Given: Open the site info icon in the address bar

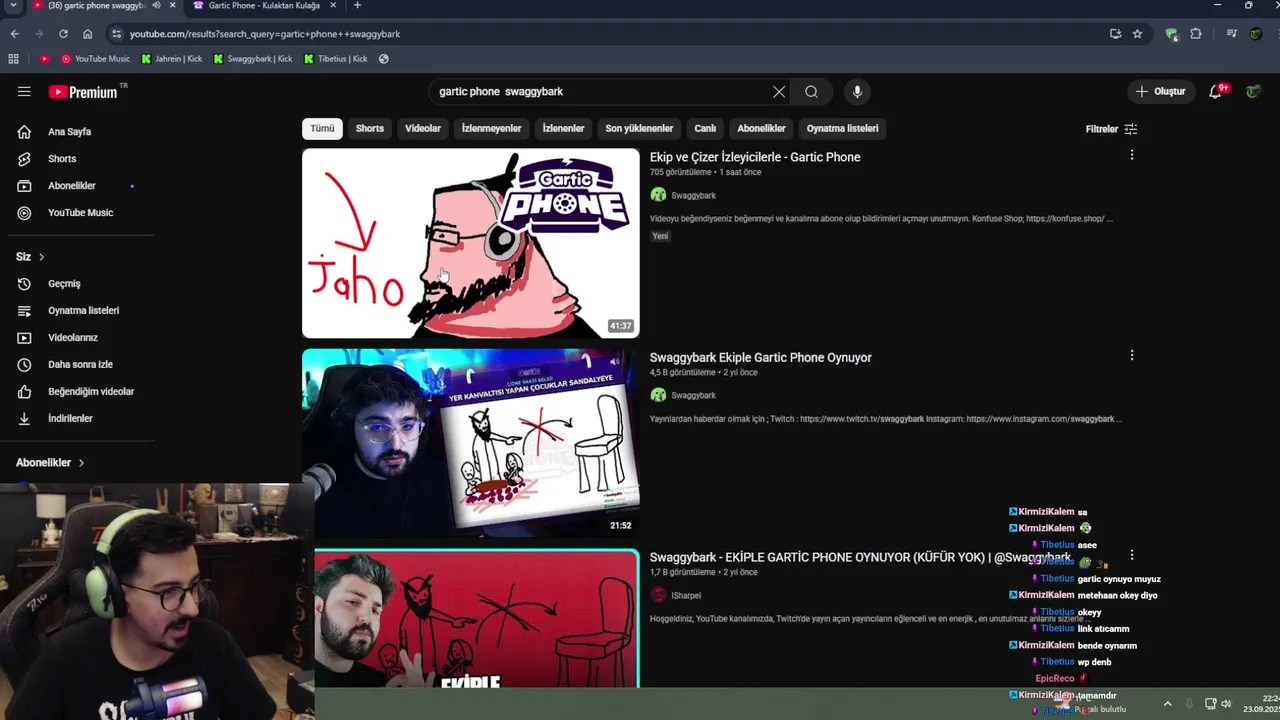Looking at the screenshot, I should (x=116, y=34).
